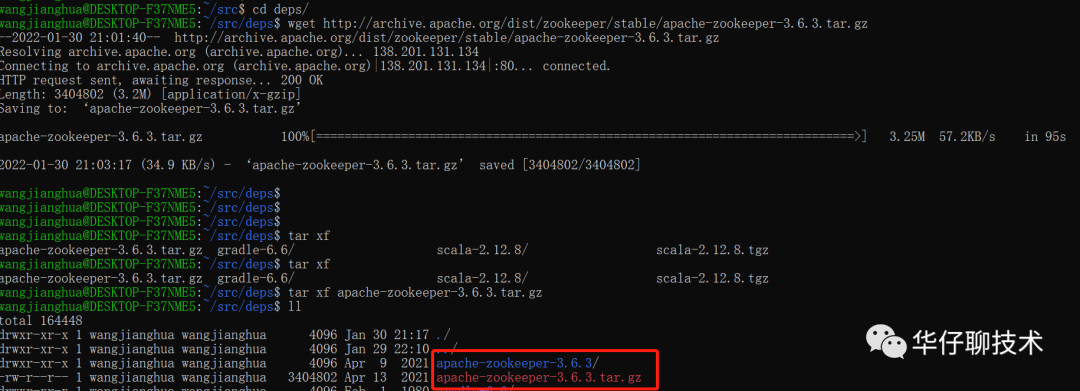Click the 'll' command text

pos(295,306)
